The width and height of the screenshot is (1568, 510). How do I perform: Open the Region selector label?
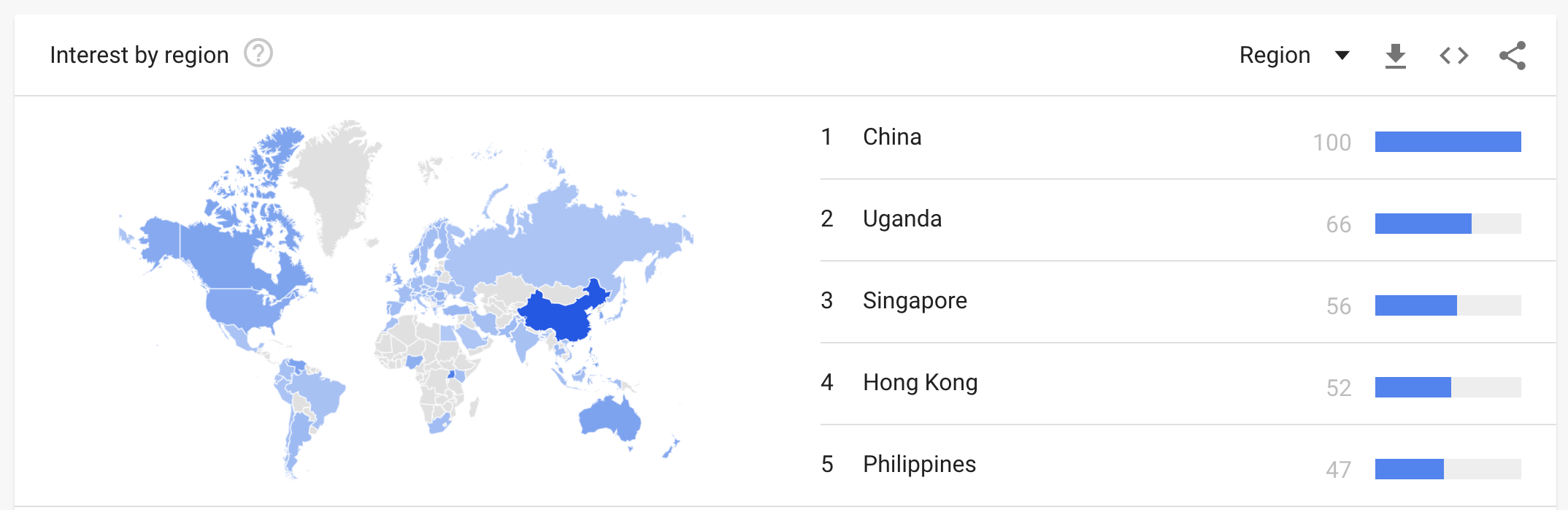tap(1275, 56)
